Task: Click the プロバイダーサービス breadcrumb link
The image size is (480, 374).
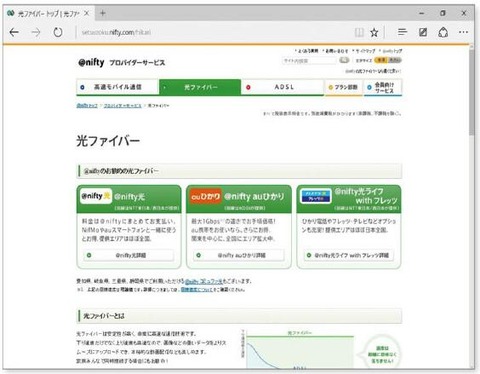Action: pyautogui.click(x=123, y=106)
